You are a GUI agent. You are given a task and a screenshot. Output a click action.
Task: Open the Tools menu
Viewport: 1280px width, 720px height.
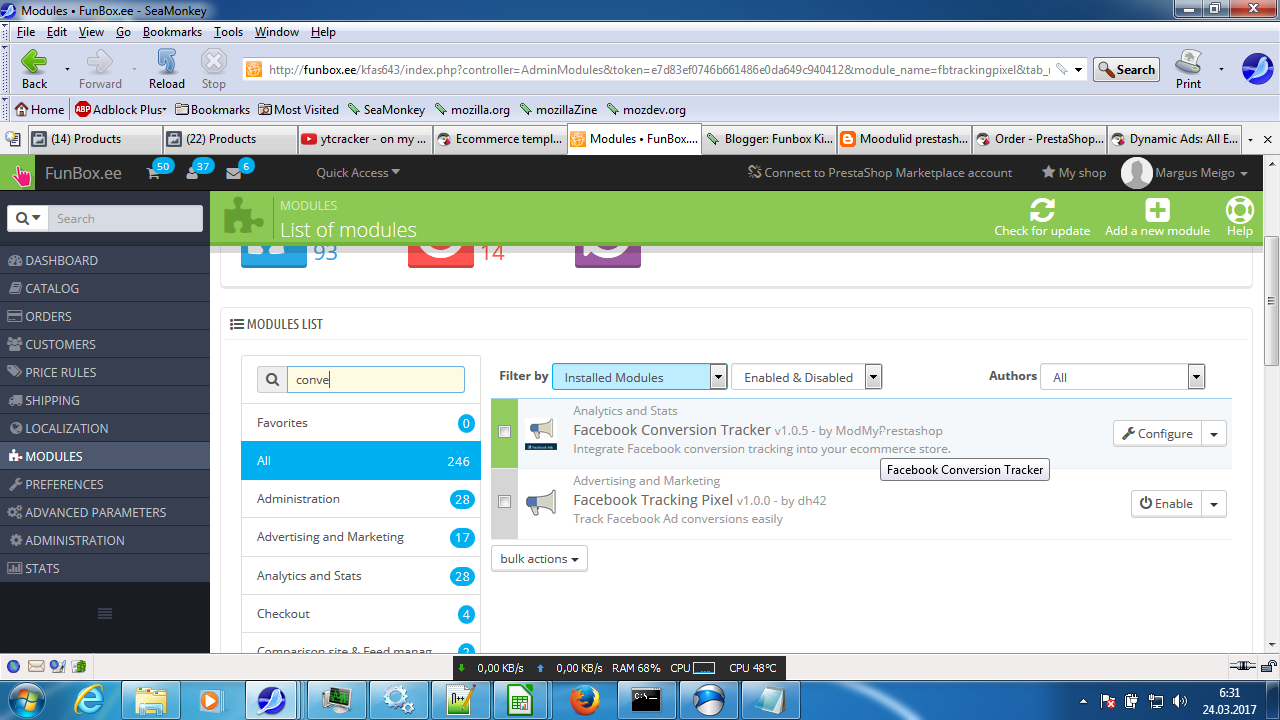[x=228, y=32]
